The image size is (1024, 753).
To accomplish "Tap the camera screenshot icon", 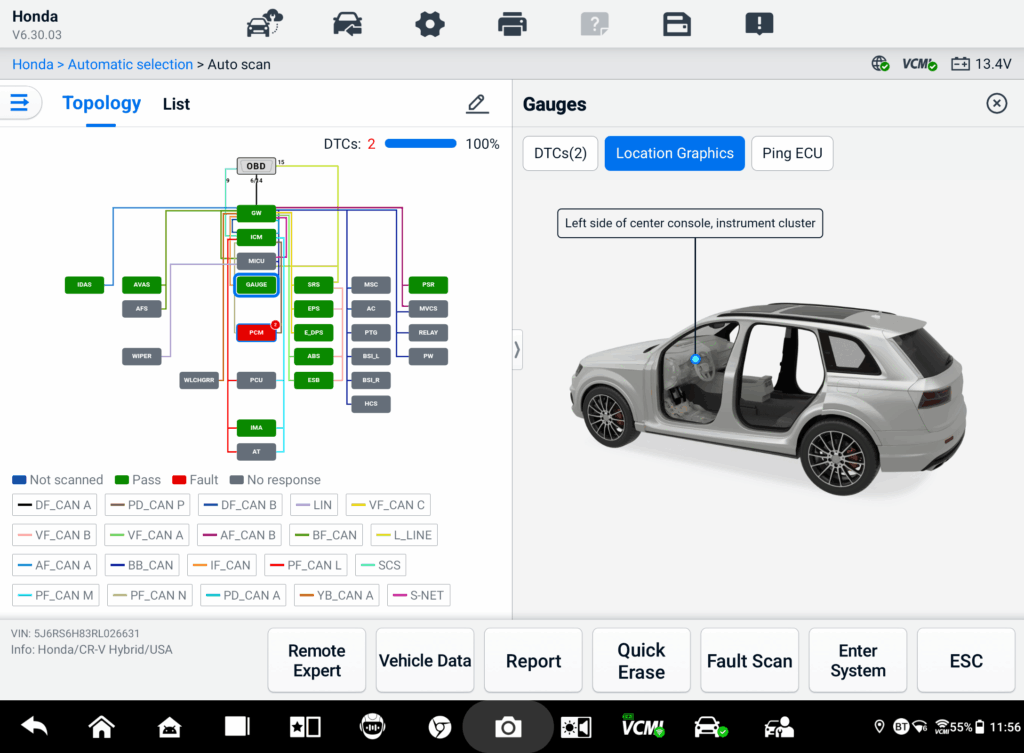I will (508, 727).
